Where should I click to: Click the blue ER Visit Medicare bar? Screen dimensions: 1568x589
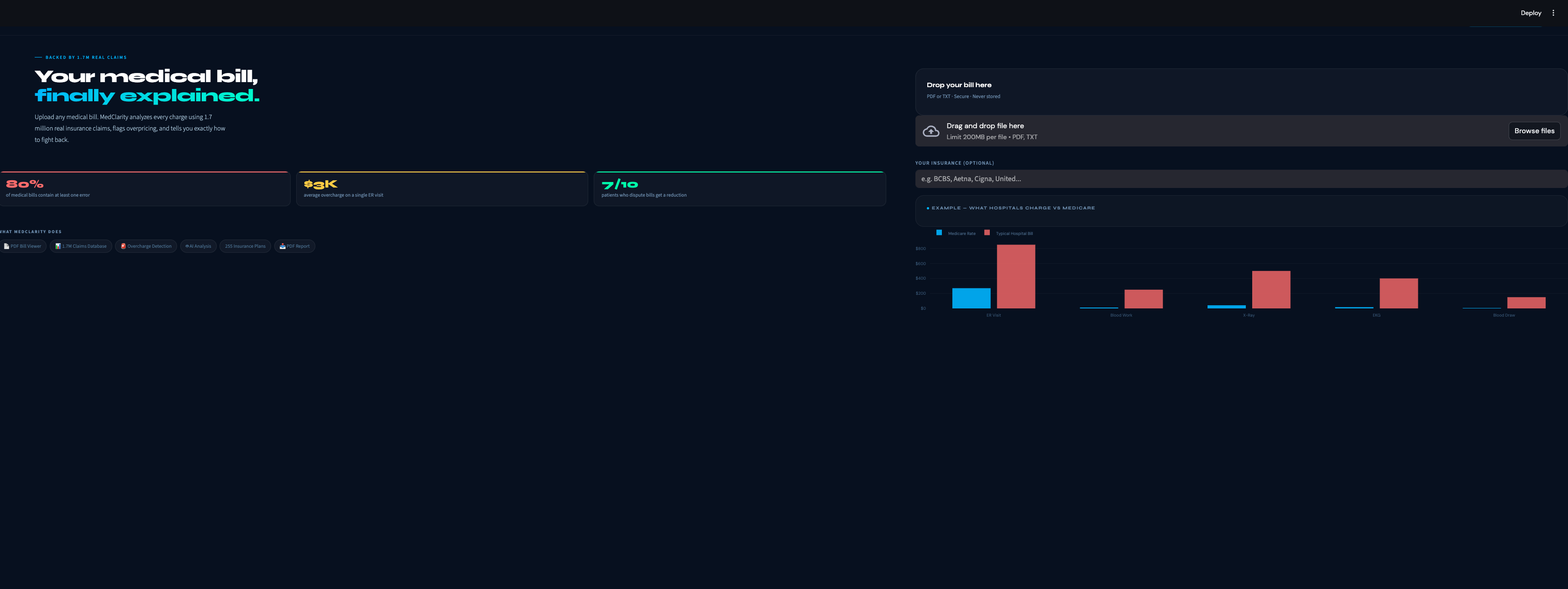[x=971, y=298]
